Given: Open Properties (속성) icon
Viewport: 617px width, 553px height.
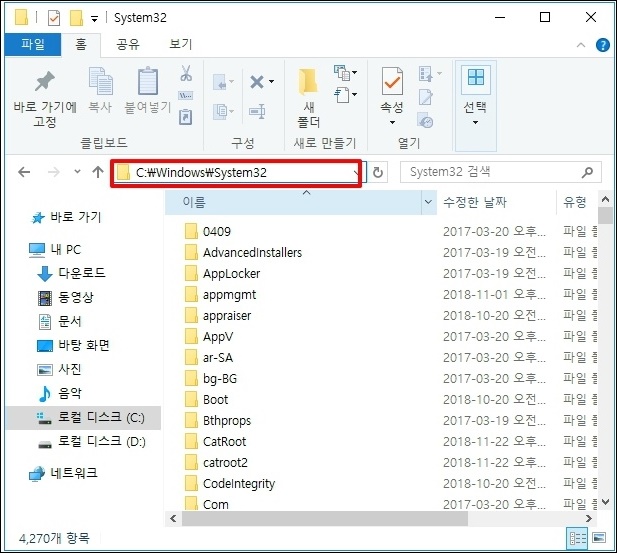Looking at the screenshot, I should tap(392, 81).
